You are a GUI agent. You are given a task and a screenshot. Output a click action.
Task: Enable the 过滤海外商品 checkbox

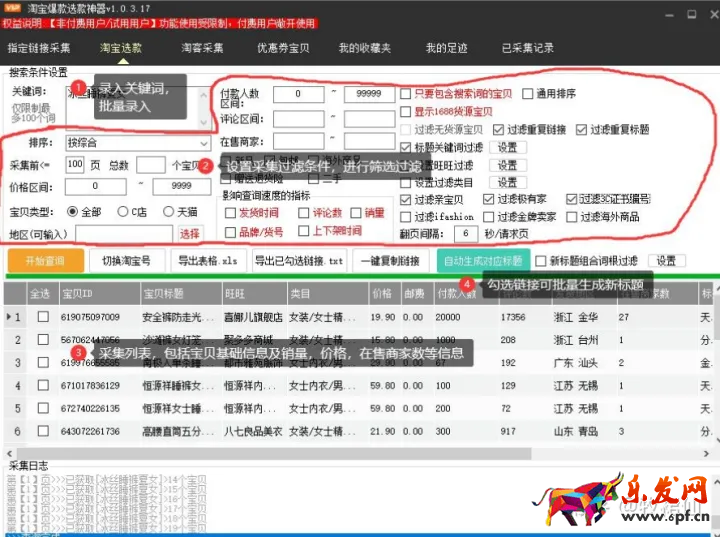click(571, 217)
